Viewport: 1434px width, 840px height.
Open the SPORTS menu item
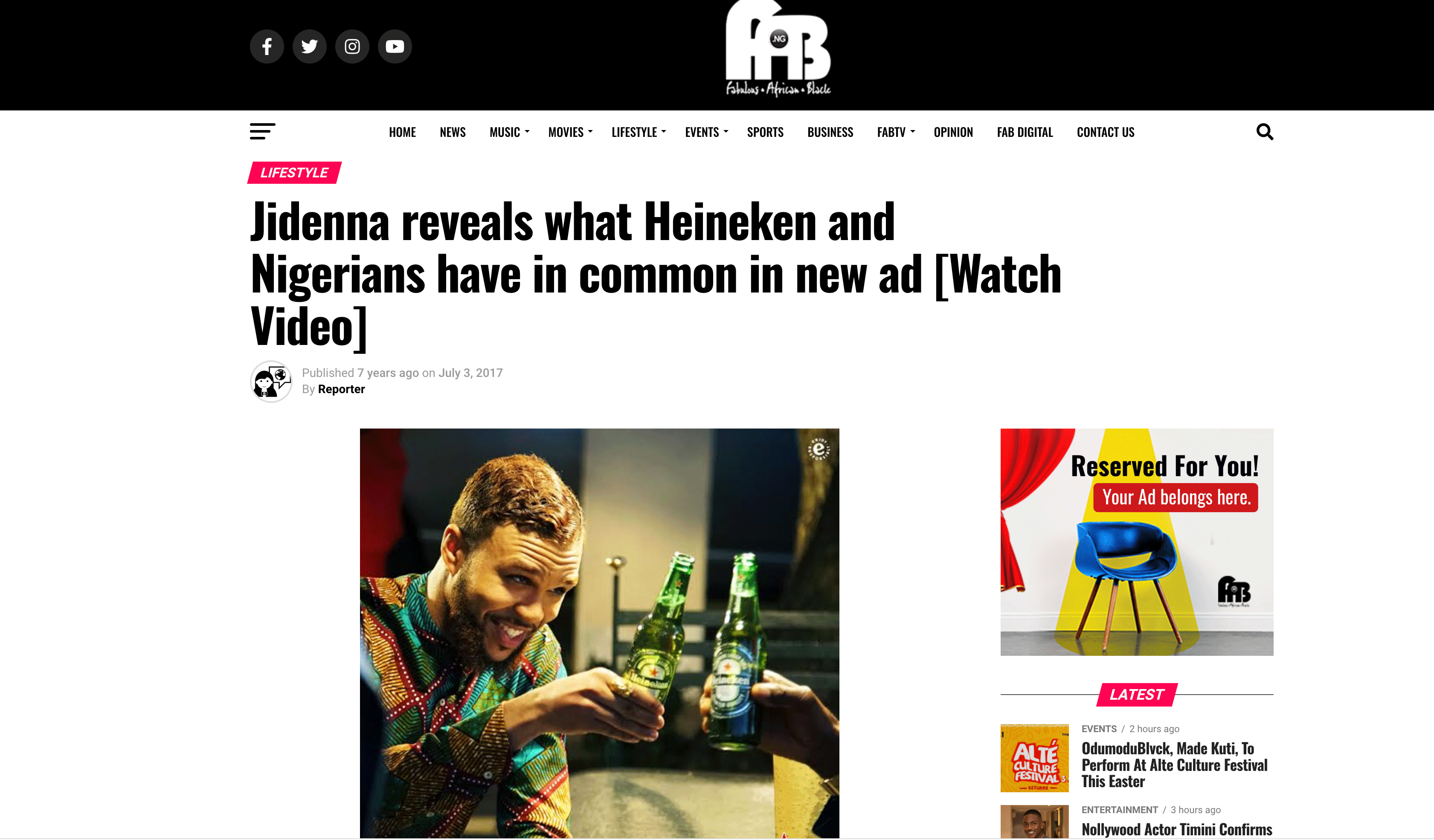pos(765,132)
